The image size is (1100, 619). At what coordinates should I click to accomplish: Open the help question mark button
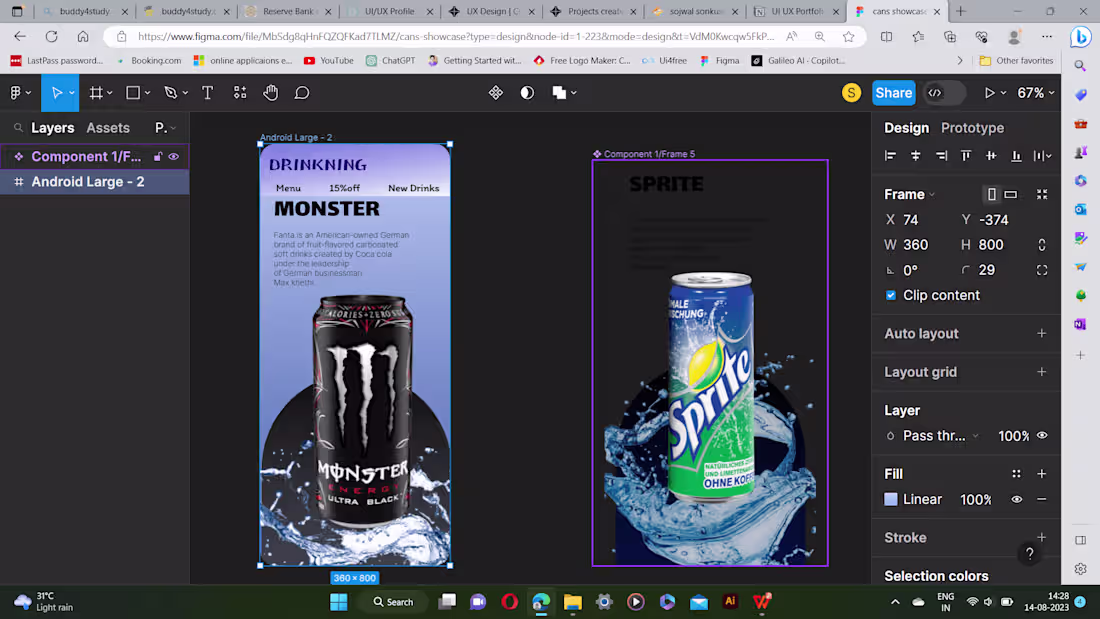1029,553
